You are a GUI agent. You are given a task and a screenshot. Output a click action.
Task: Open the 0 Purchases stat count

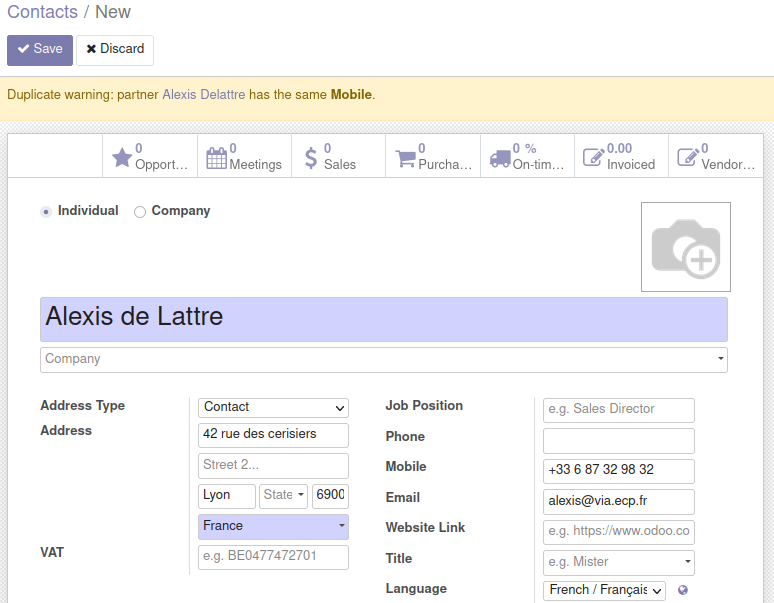[422, 148]
